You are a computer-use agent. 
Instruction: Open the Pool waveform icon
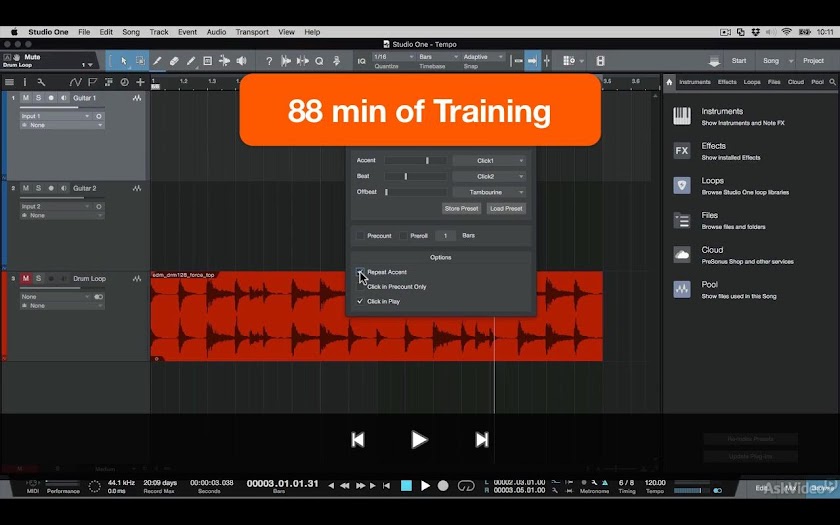point(682,289)
